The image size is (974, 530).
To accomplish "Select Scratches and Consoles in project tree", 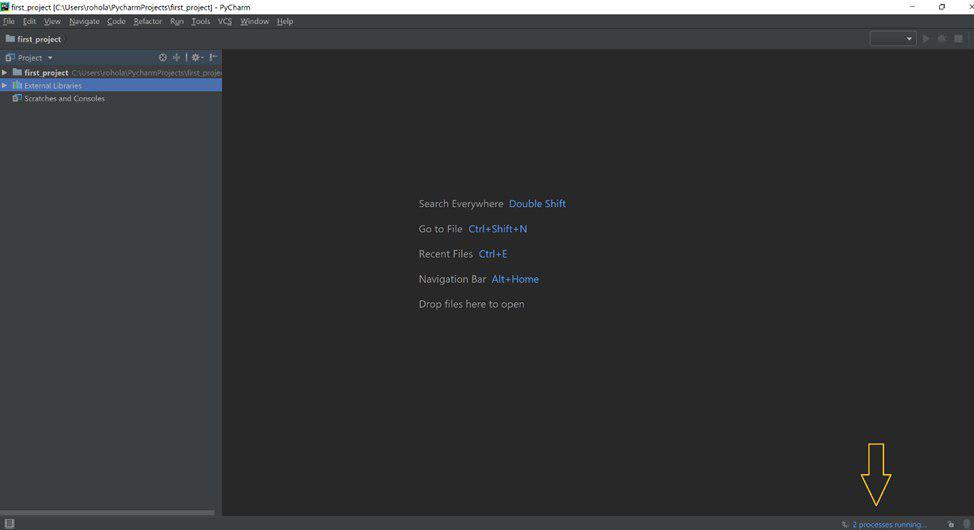I will coord(64,99).
